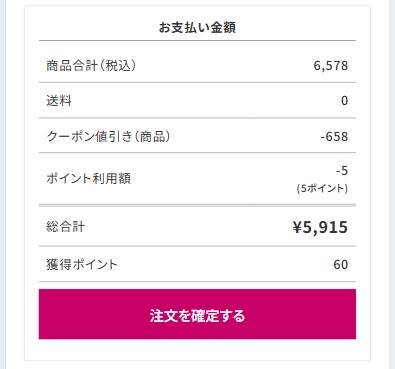Click the (5ポイント) note text
This screenshot has width=395, height=369.
322,188
